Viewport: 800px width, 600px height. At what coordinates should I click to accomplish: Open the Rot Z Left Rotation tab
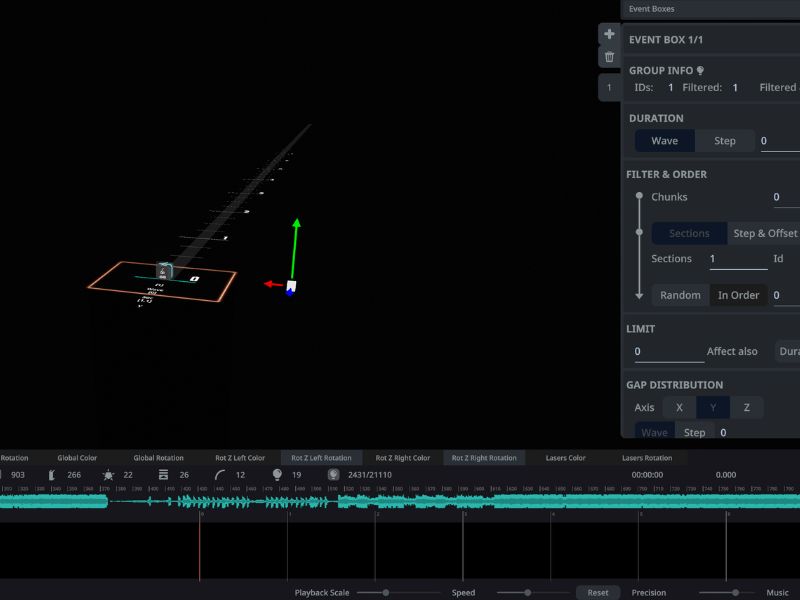(x=321, y=458)
